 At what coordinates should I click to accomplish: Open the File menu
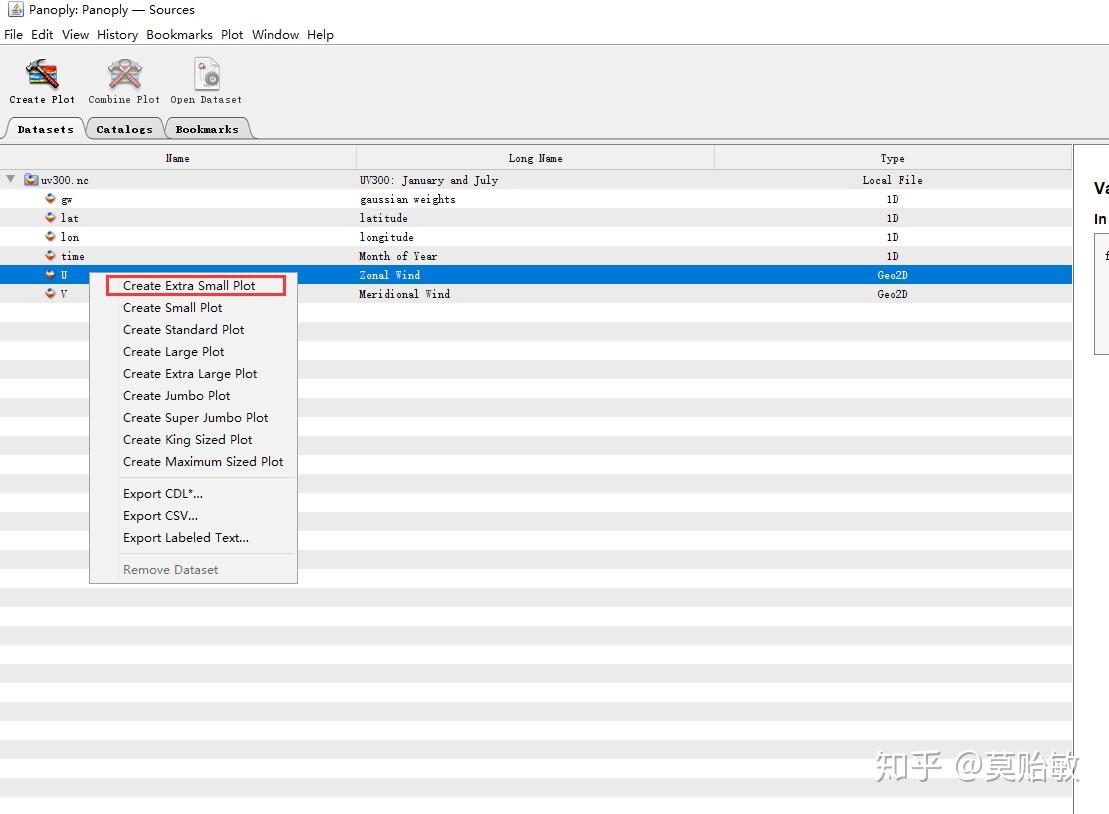click(13, 34)
